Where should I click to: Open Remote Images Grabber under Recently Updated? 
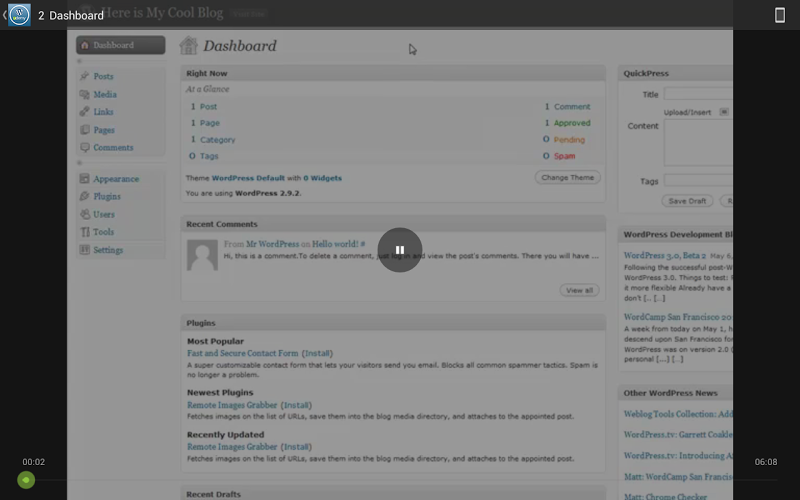click(232, 446)
